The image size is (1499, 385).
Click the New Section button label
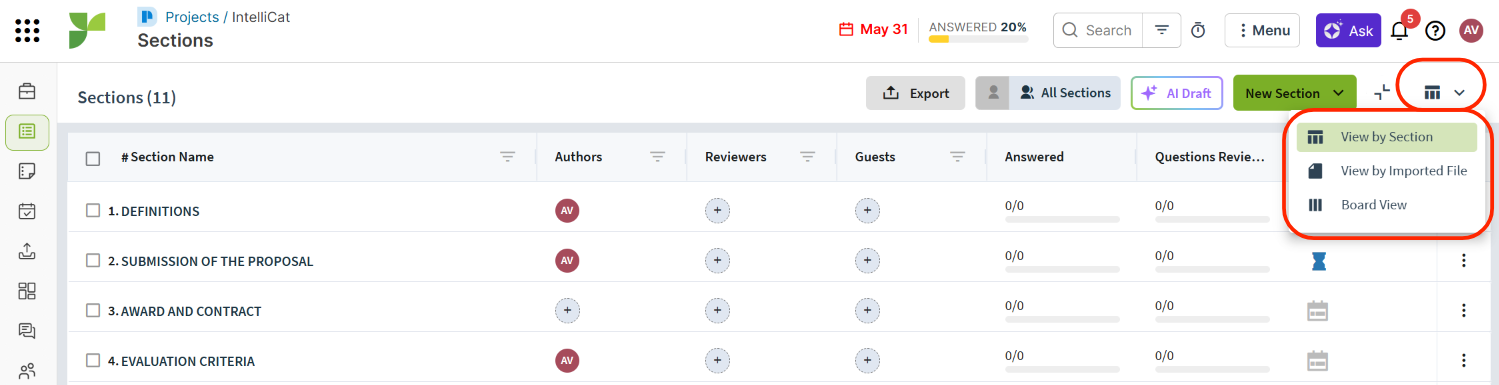[1282, 93]
